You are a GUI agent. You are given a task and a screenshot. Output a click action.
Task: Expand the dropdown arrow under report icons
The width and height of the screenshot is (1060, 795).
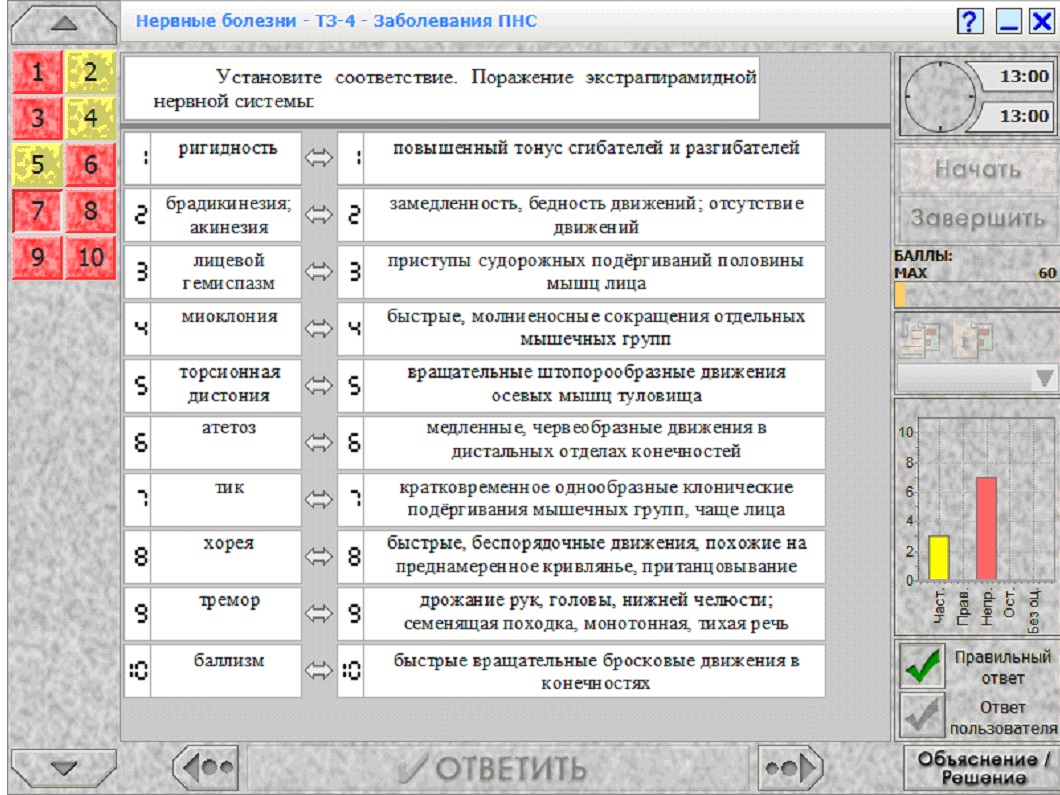point(1044,378)
